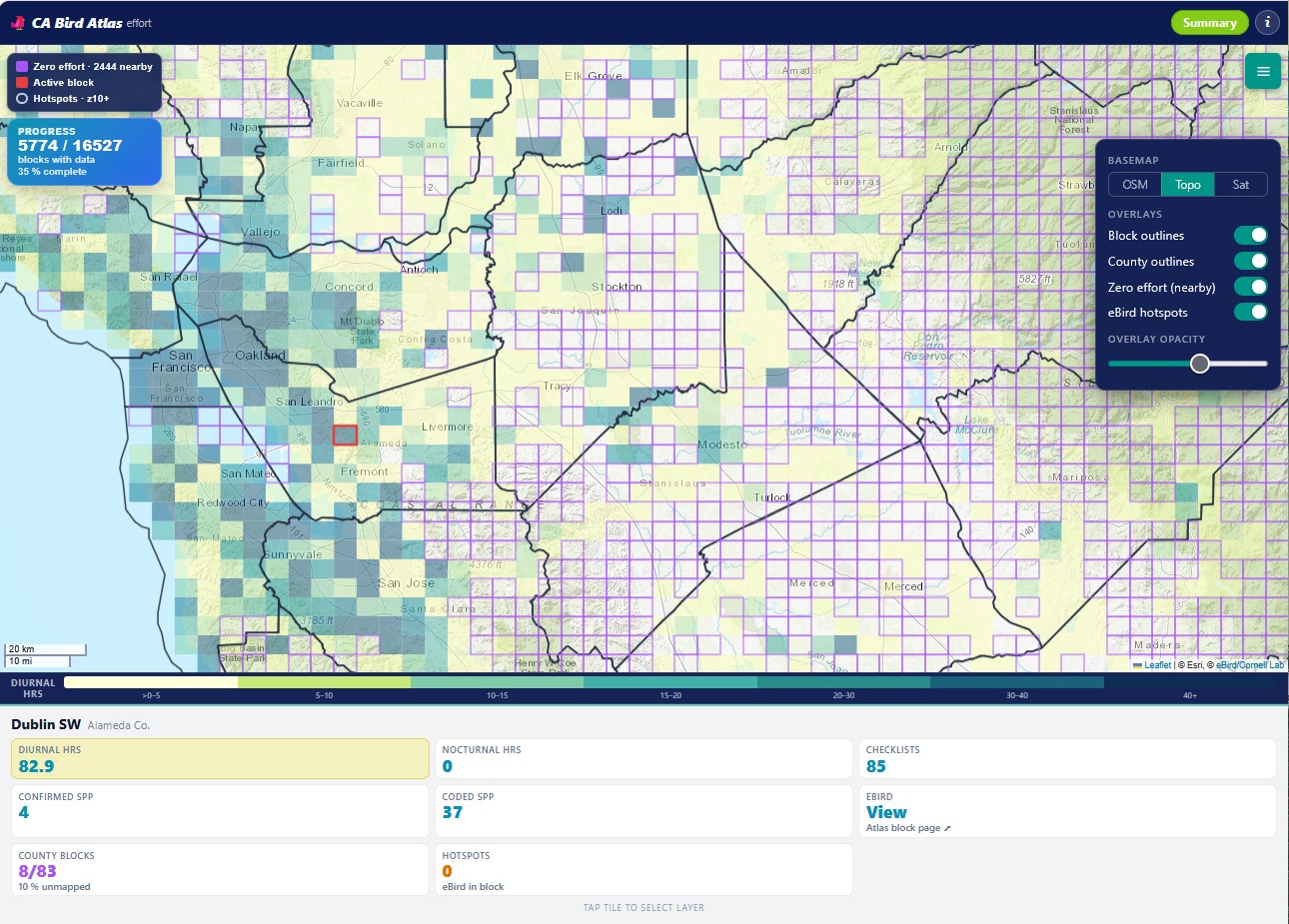Choose the Topo basemap

tap(1188, 185)
